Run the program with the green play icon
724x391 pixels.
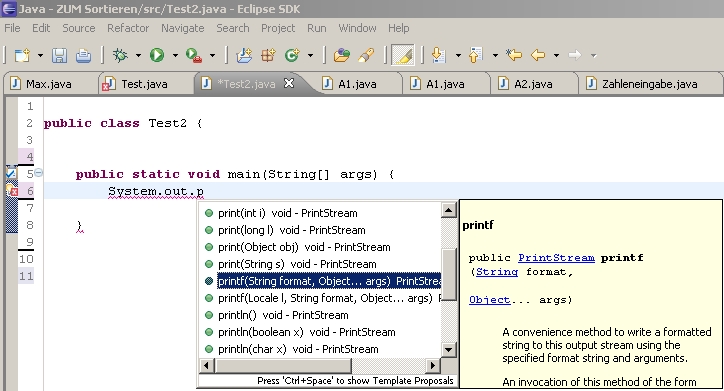pyautogui.click(x=157, y=55)
